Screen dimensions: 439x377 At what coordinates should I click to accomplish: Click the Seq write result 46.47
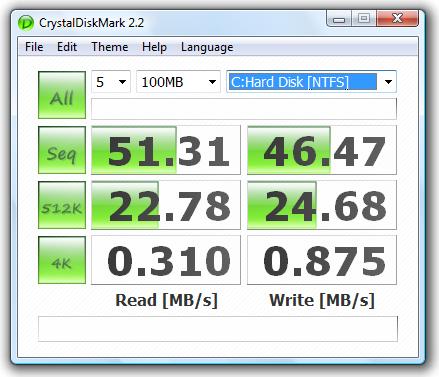tap(322, 150)
